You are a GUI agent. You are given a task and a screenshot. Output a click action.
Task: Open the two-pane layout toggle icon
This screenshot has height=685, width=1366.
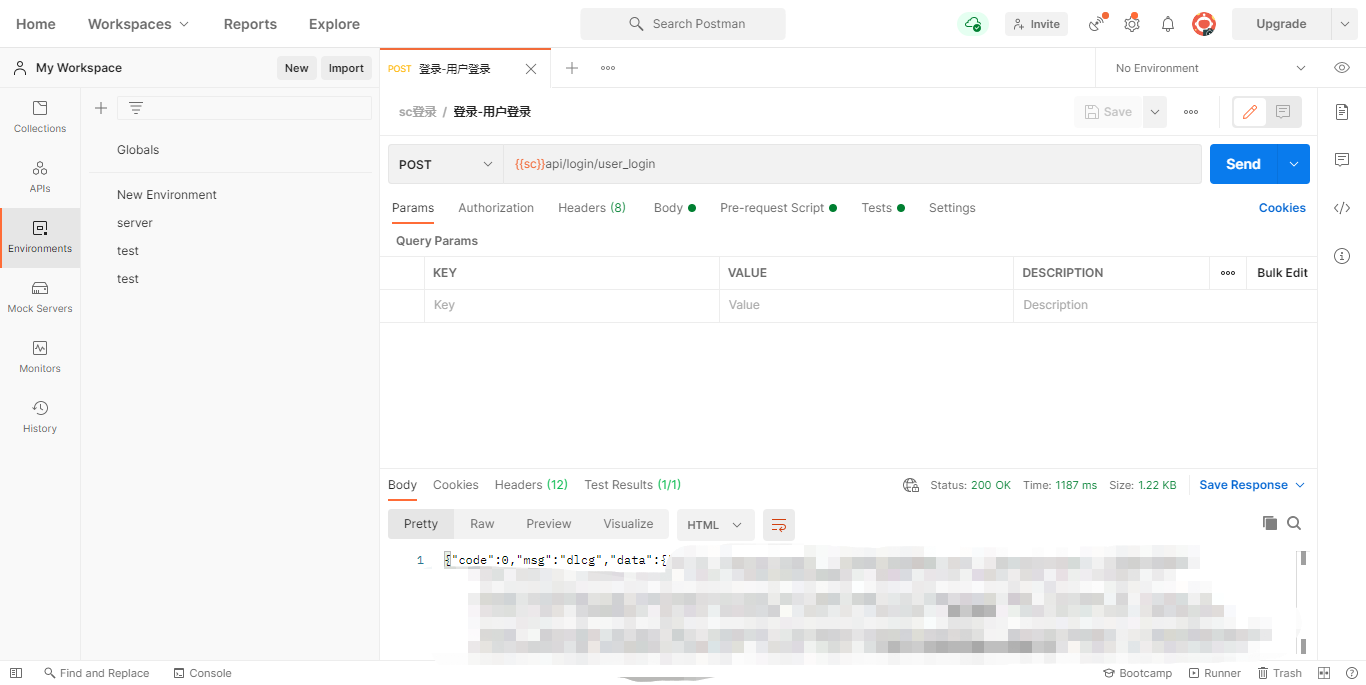click(x=1324, y=673)
